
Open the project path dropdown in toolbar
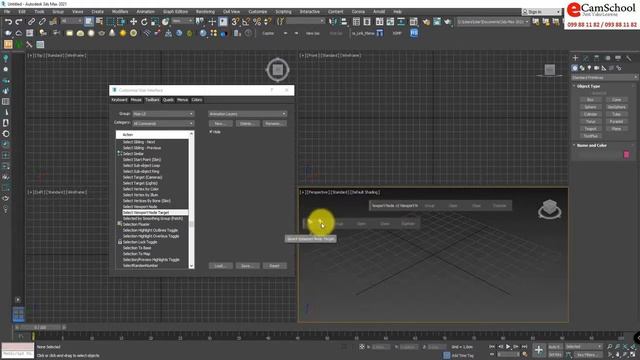pos(493,22)
